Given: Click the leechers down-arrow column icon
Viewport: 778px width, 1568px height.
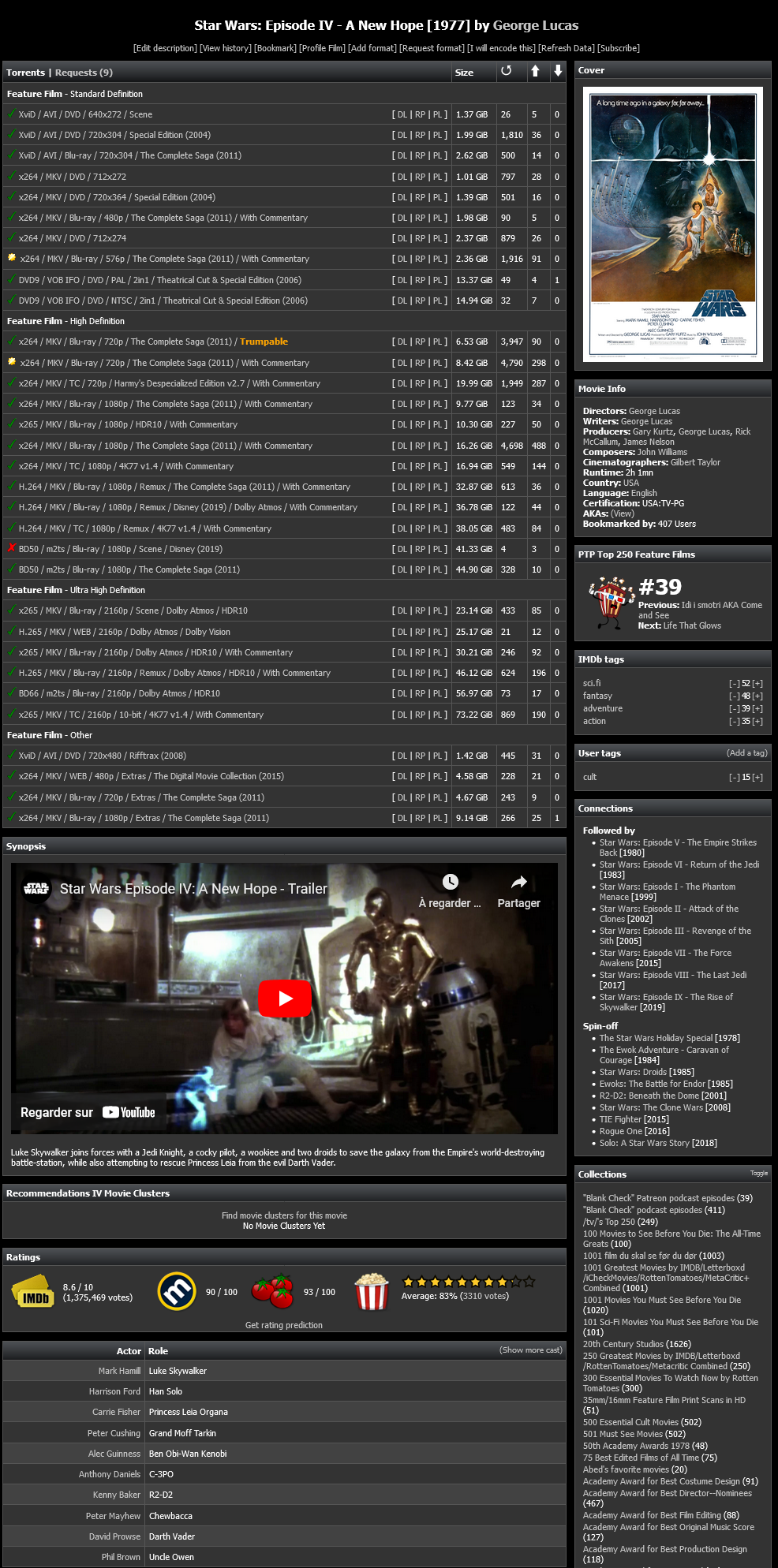Looking at the screenshot, I should click(x=558, y=71).
